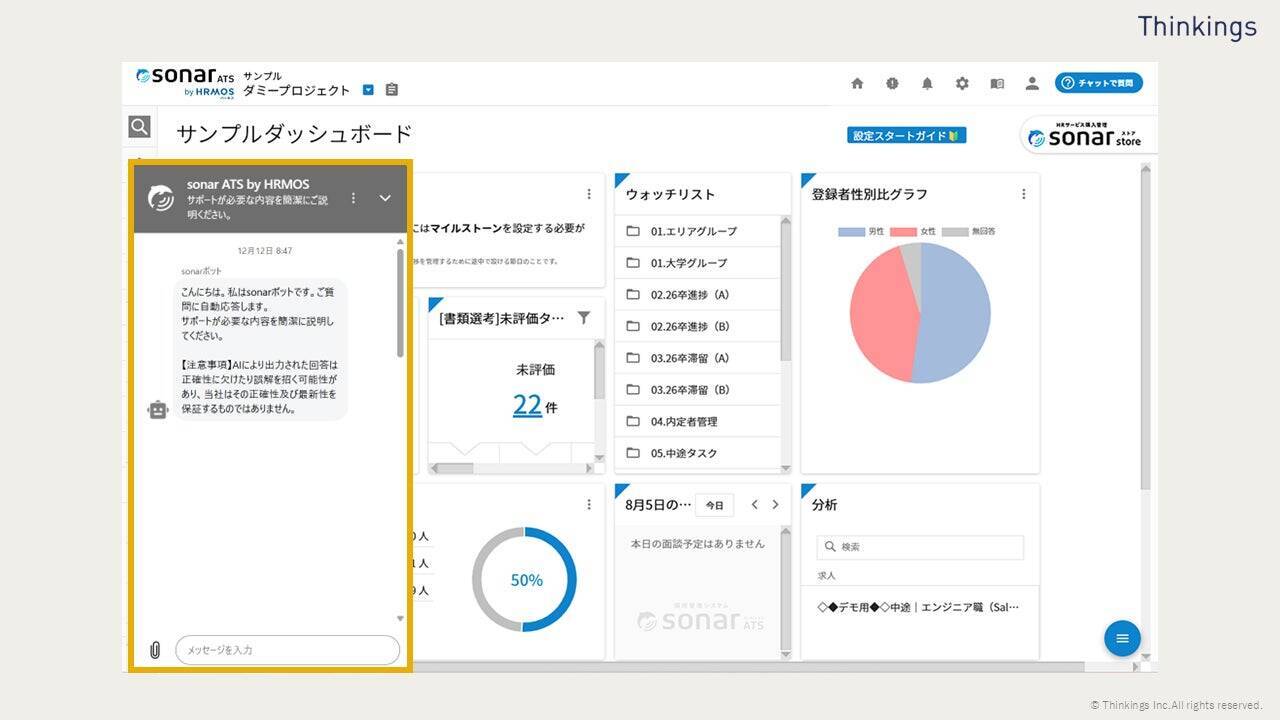This screenshot has height=720, width=1280.
Task: Open the help manual book icon
Action: pos(997,84)
